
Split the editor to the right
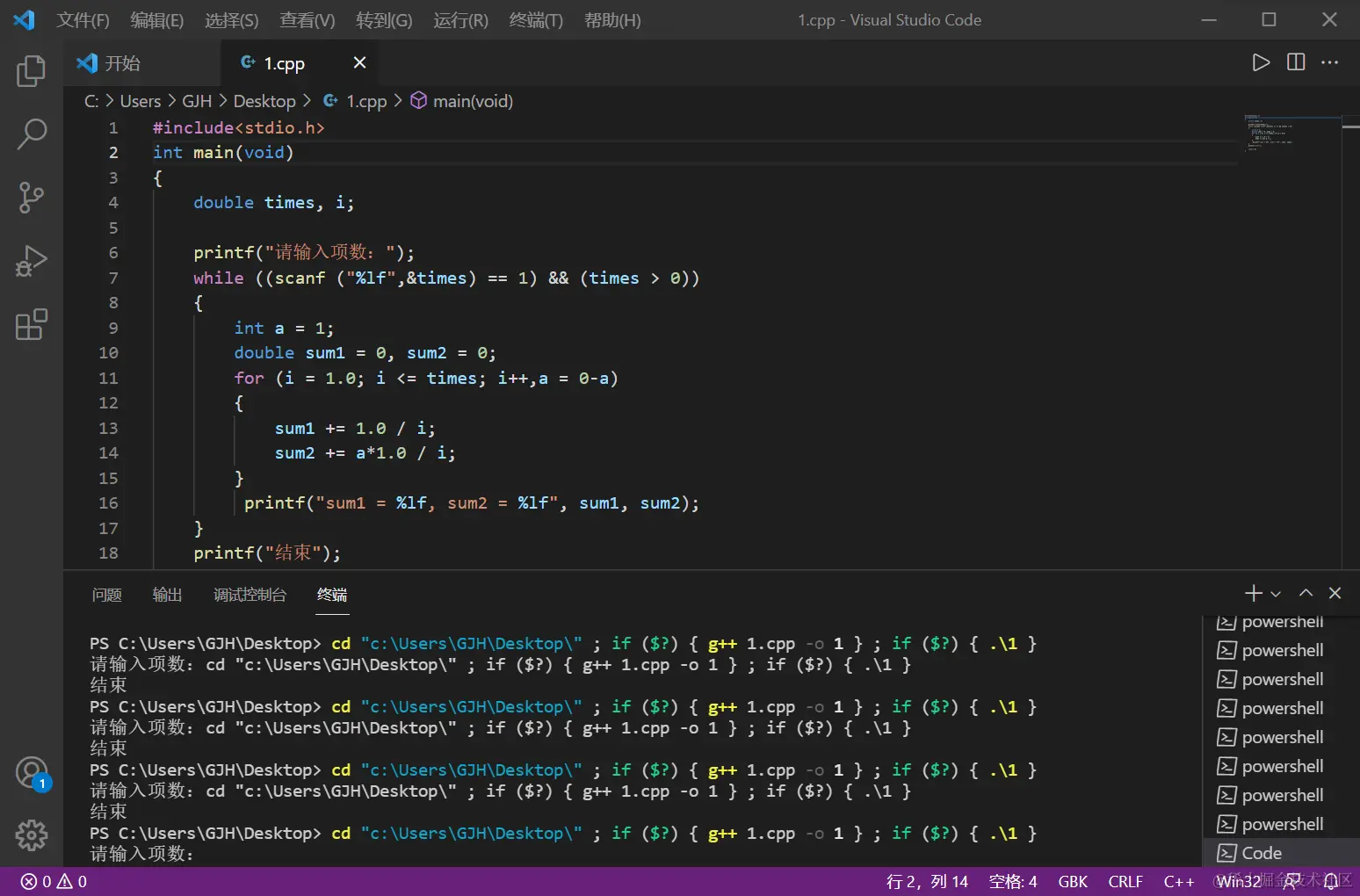pyautogui.click(x=1296, y=62)
